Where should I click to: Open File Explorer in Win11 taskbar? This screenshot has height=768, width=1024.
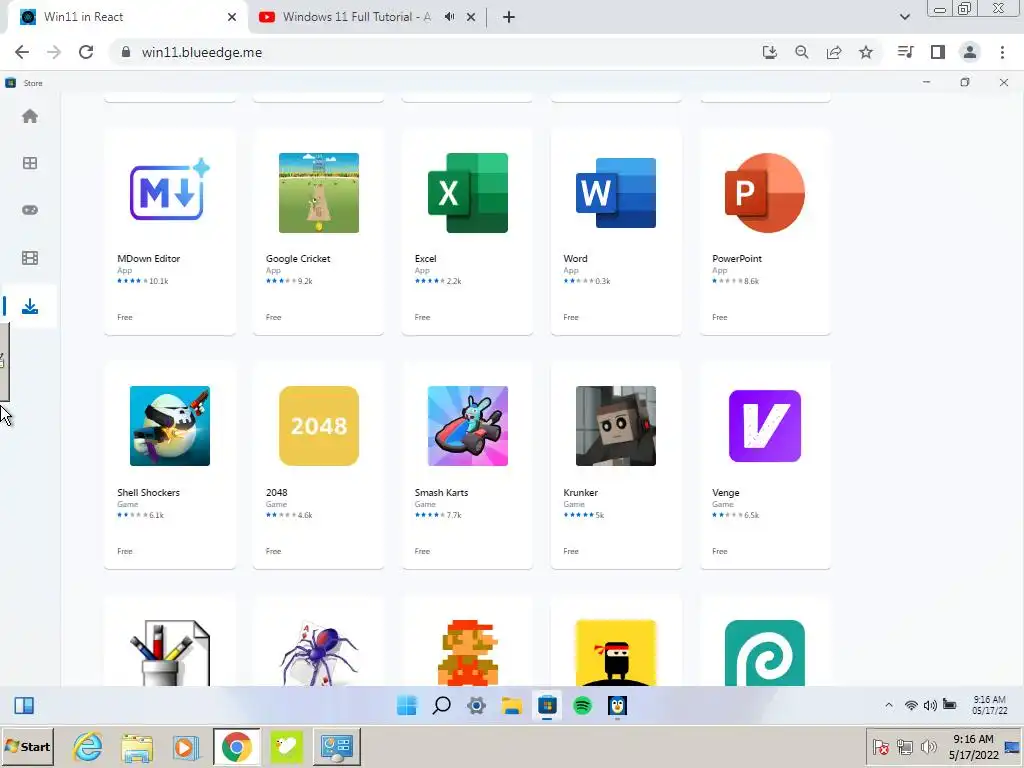(x=512, y=705)
